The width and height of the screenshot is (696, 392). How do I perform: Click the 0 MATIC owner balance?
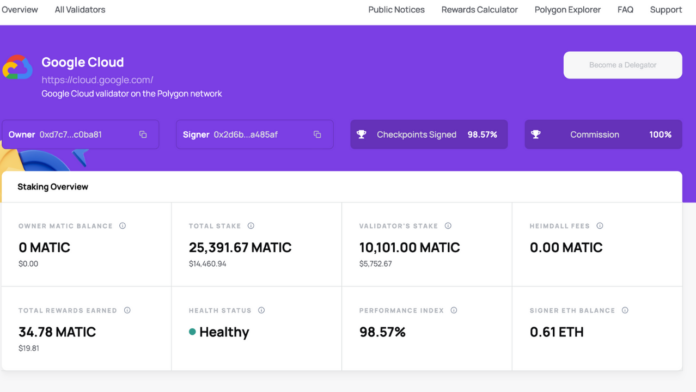click(x=44, y=247)
